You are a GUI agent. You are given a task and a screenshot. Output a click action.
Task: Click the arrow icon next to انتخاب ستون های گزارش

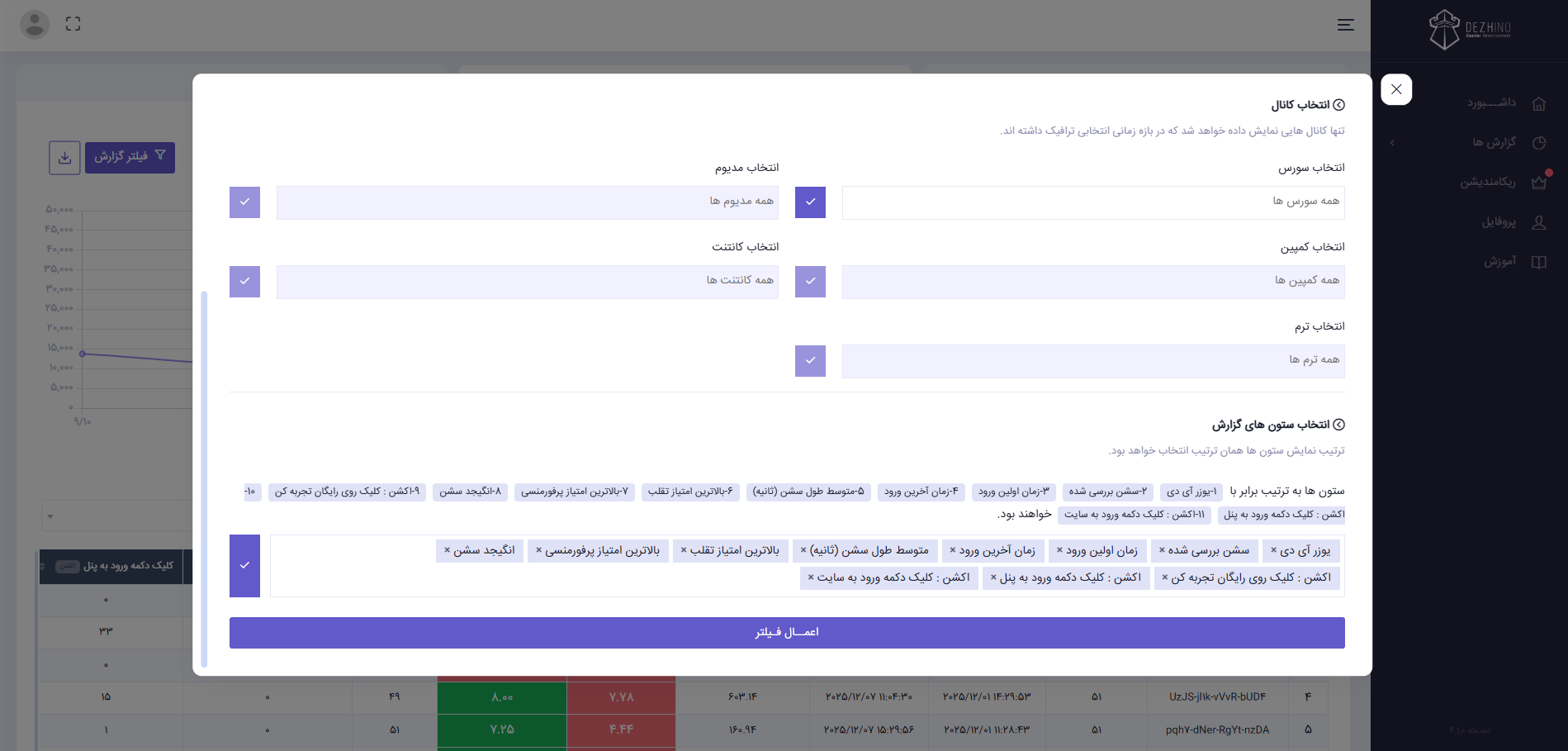pos(1339,425)
